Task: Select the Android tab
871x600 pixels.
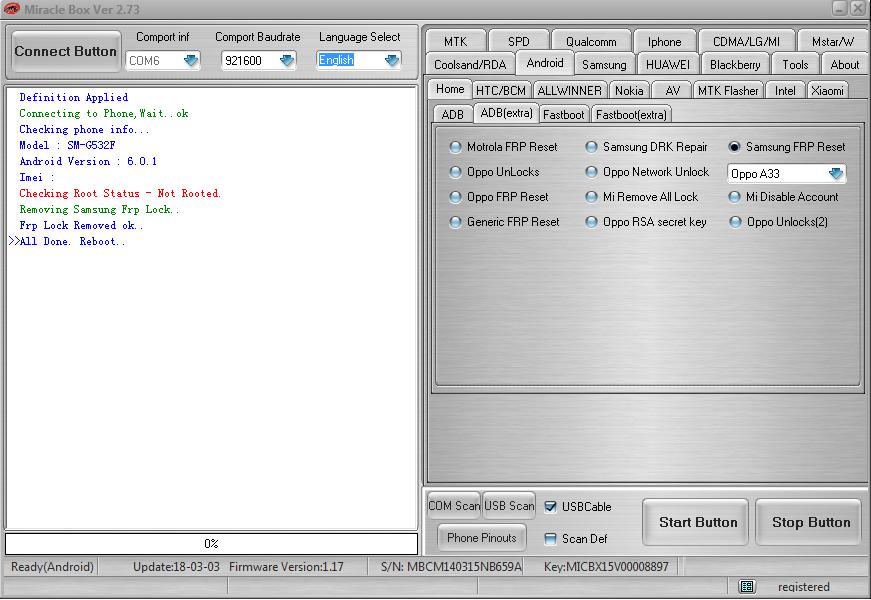Action: [545, 63]
